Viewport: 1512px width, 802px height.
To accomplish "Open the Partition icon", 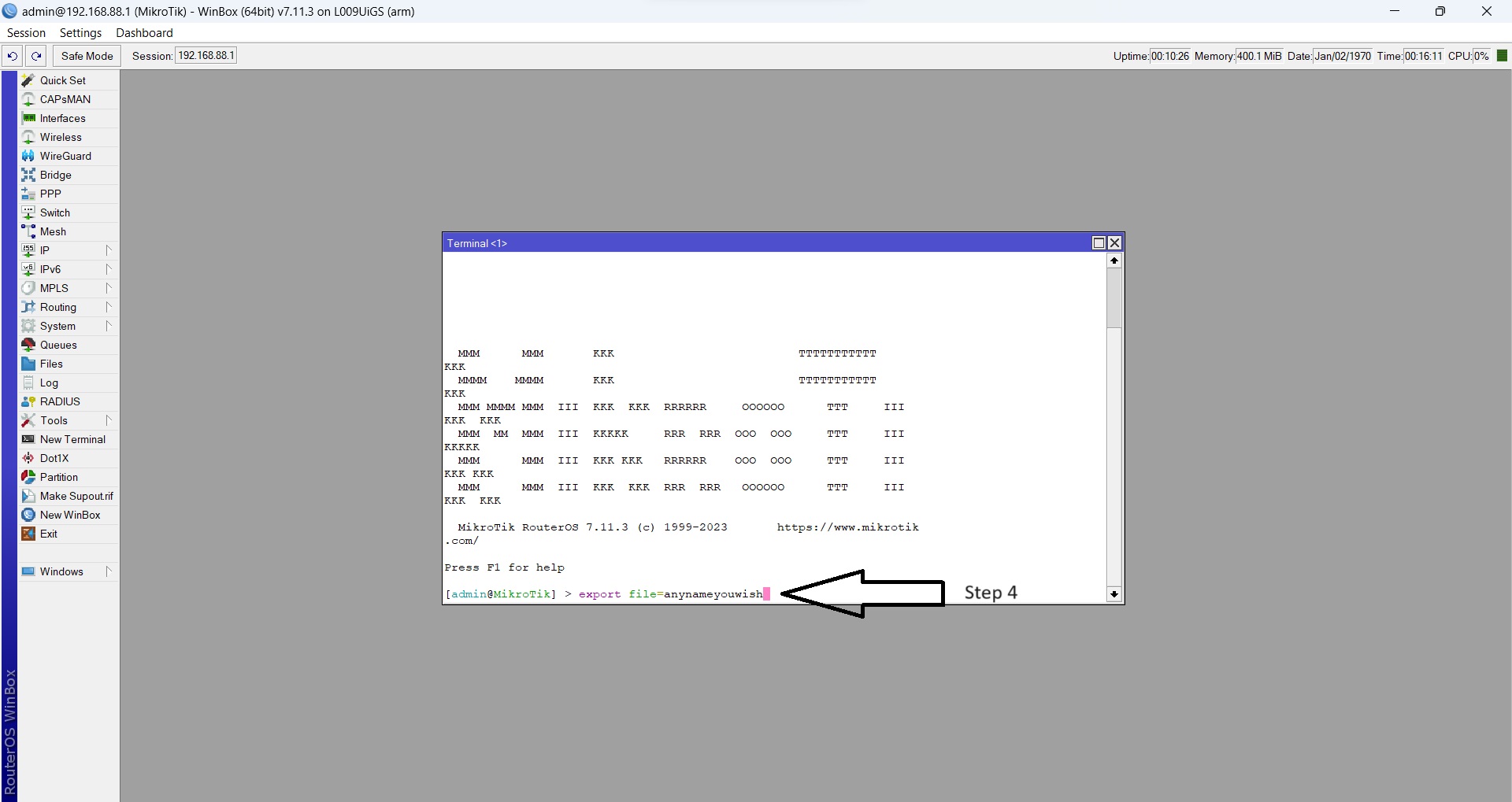I will 28,477.
